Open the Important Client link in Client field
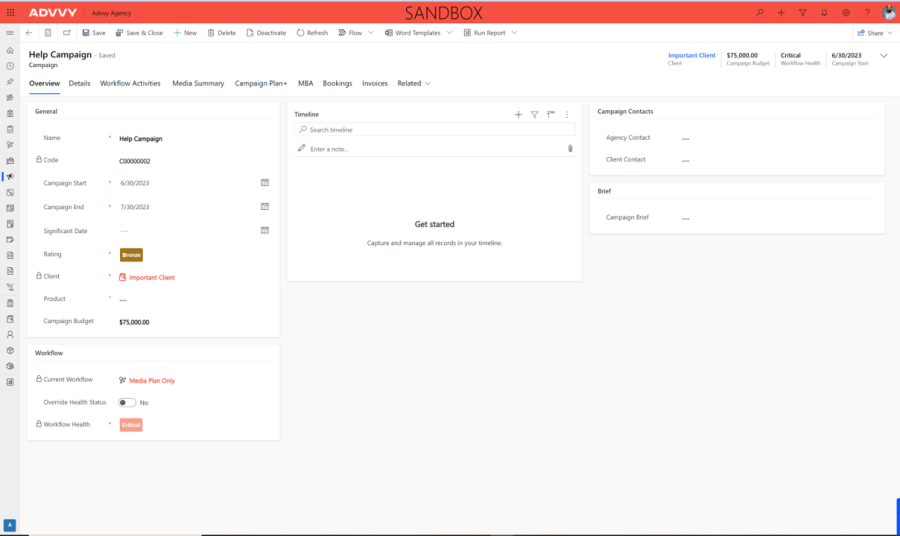 coord(151,277)
